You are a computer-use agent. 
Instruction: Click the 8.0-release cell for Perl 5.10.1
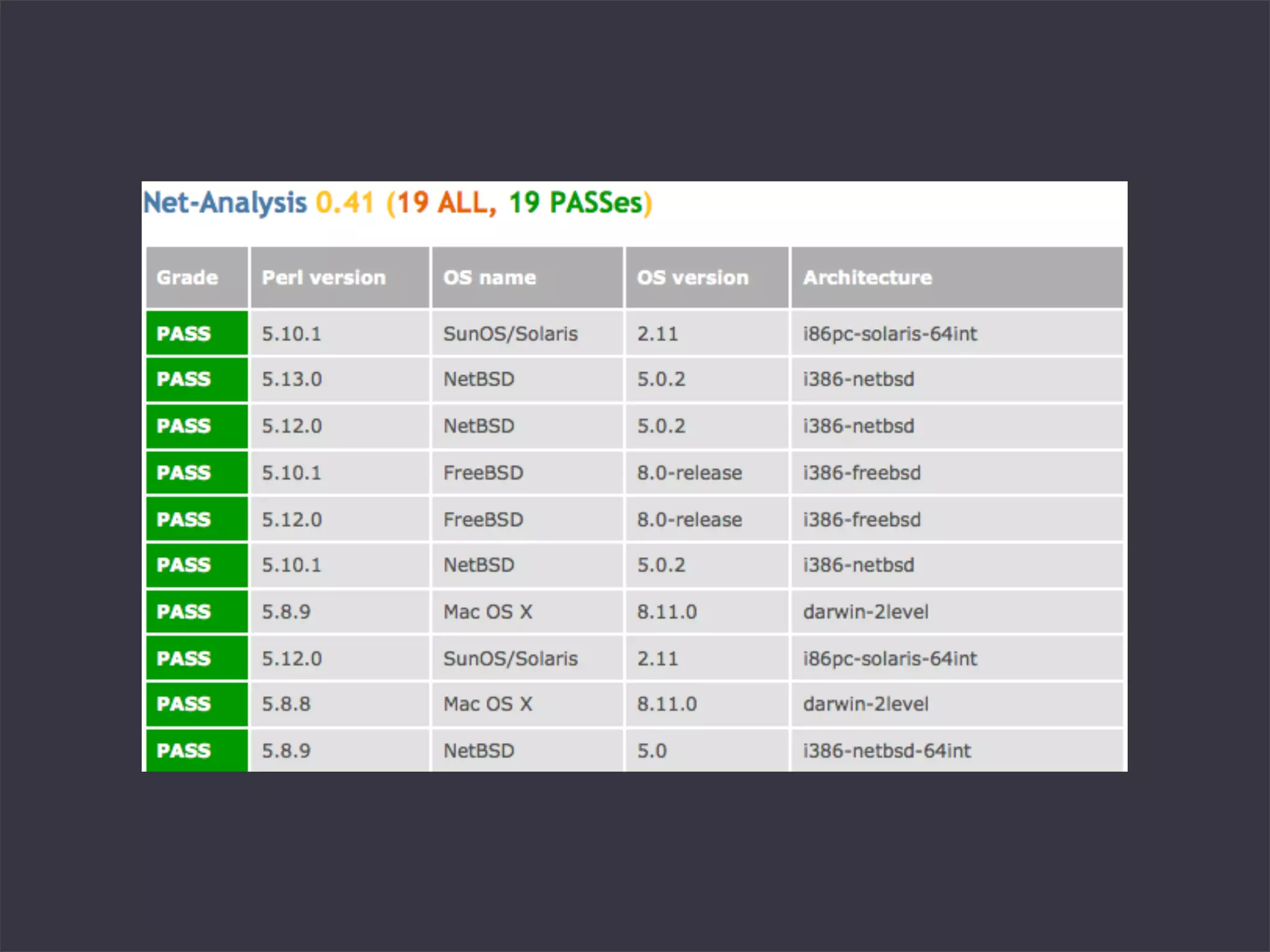pyautogui.click(x=689, y=473)
